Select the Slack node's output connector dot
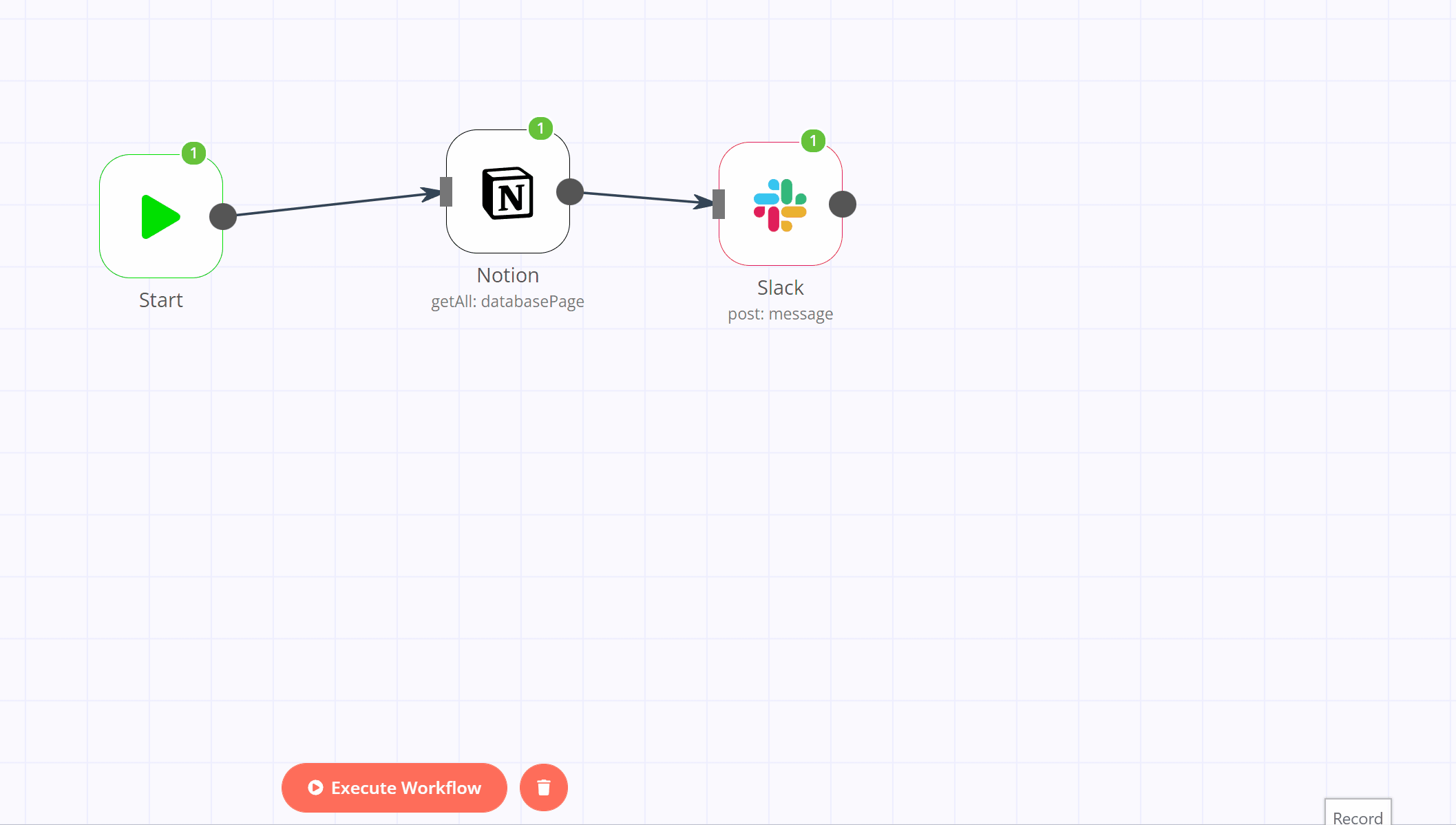 pyautogui.click(x=843, y=204)
